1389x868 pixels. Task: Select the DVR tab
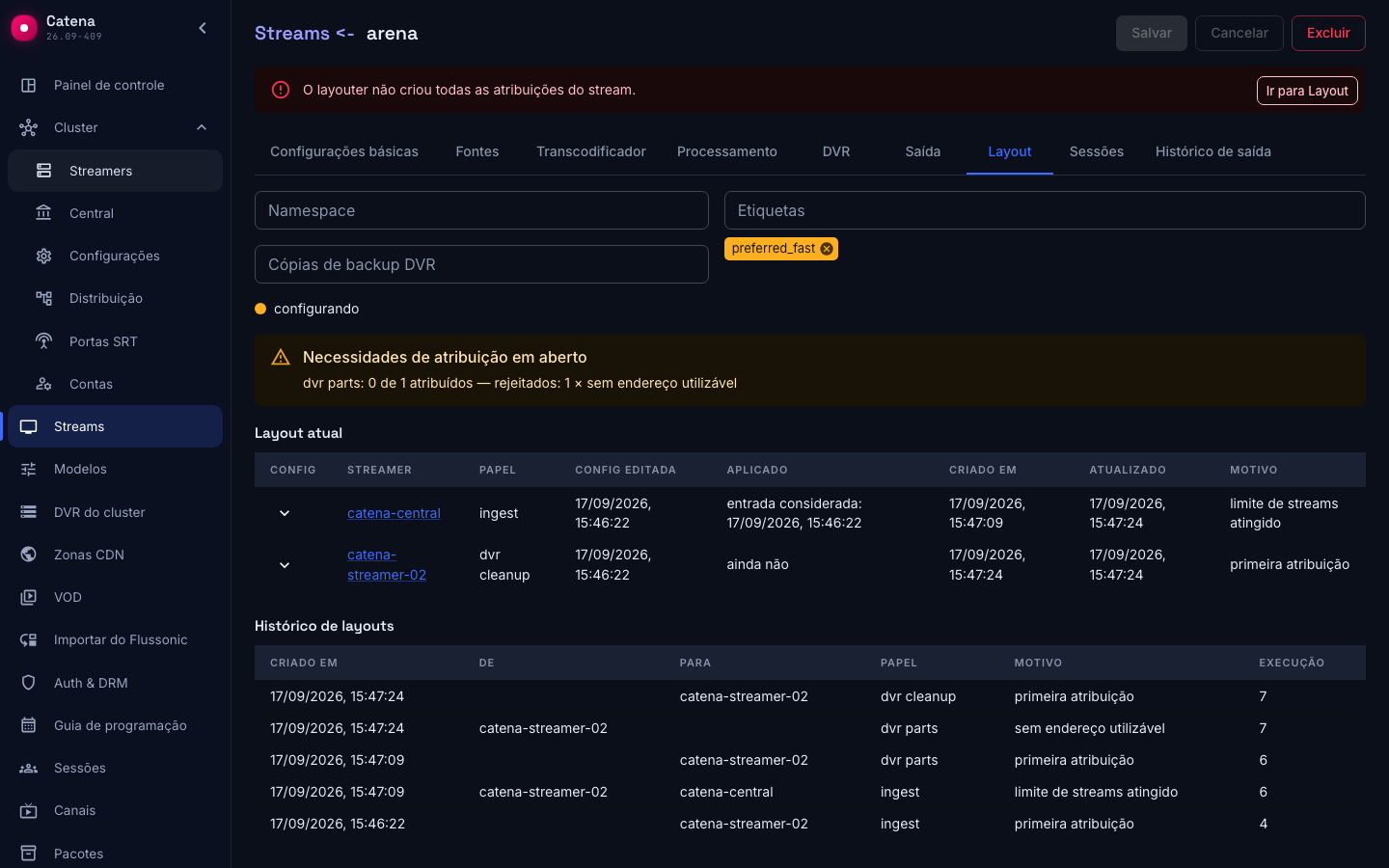(x=836, y=151)
